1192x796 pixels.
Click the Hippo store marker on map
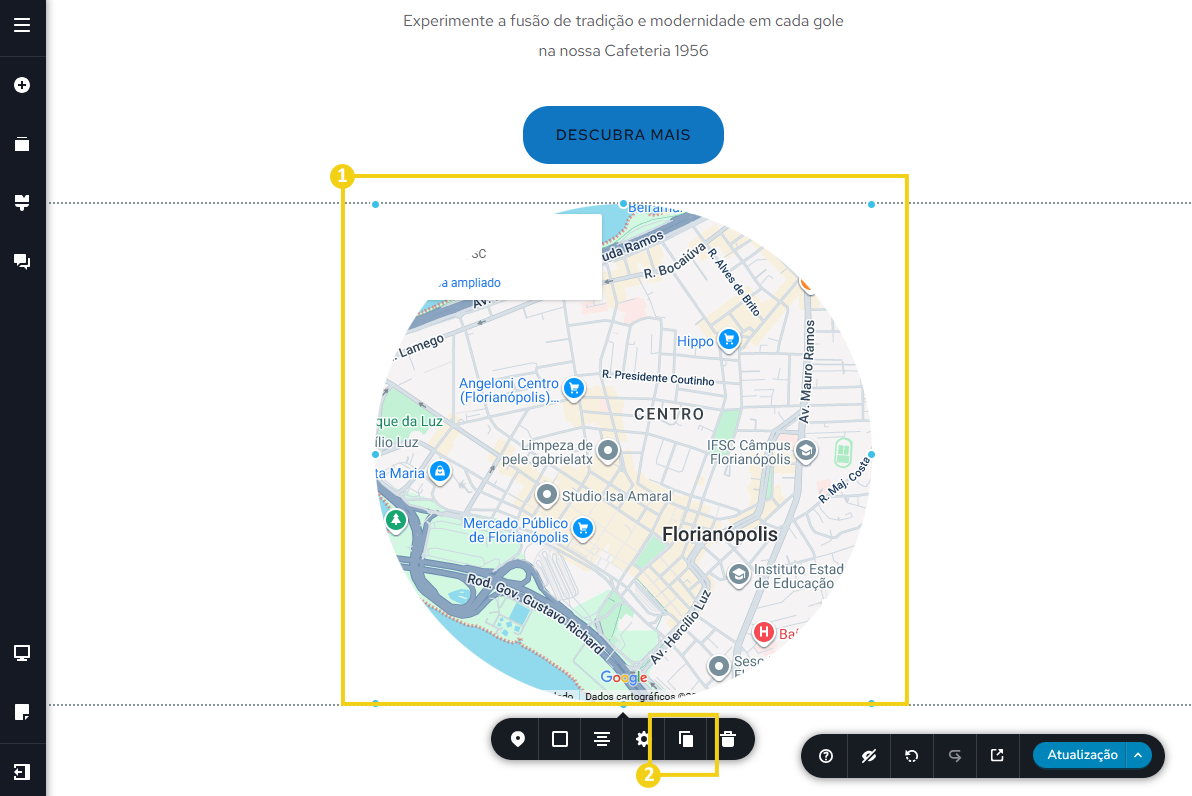point(729,340)
